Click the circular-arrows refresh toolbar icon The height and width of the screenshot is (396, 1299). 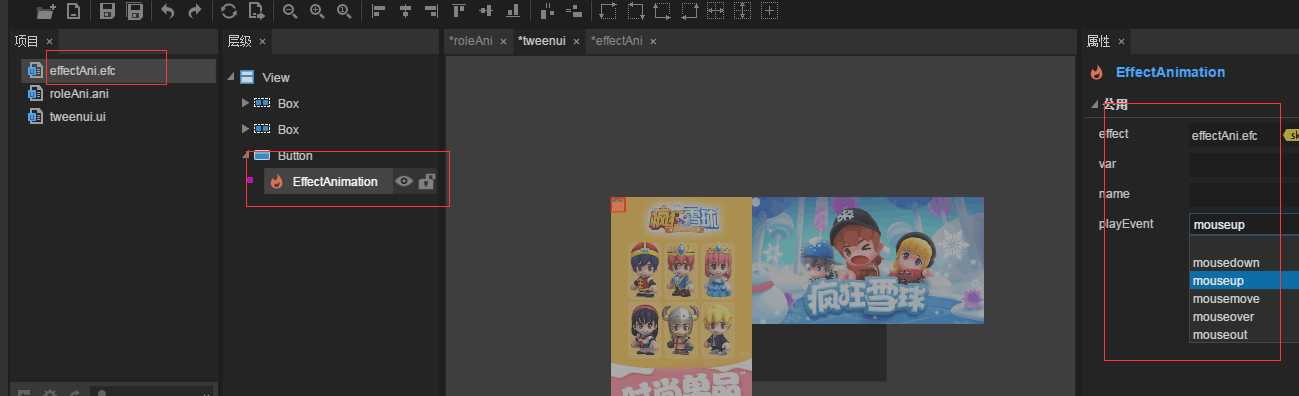229,12
